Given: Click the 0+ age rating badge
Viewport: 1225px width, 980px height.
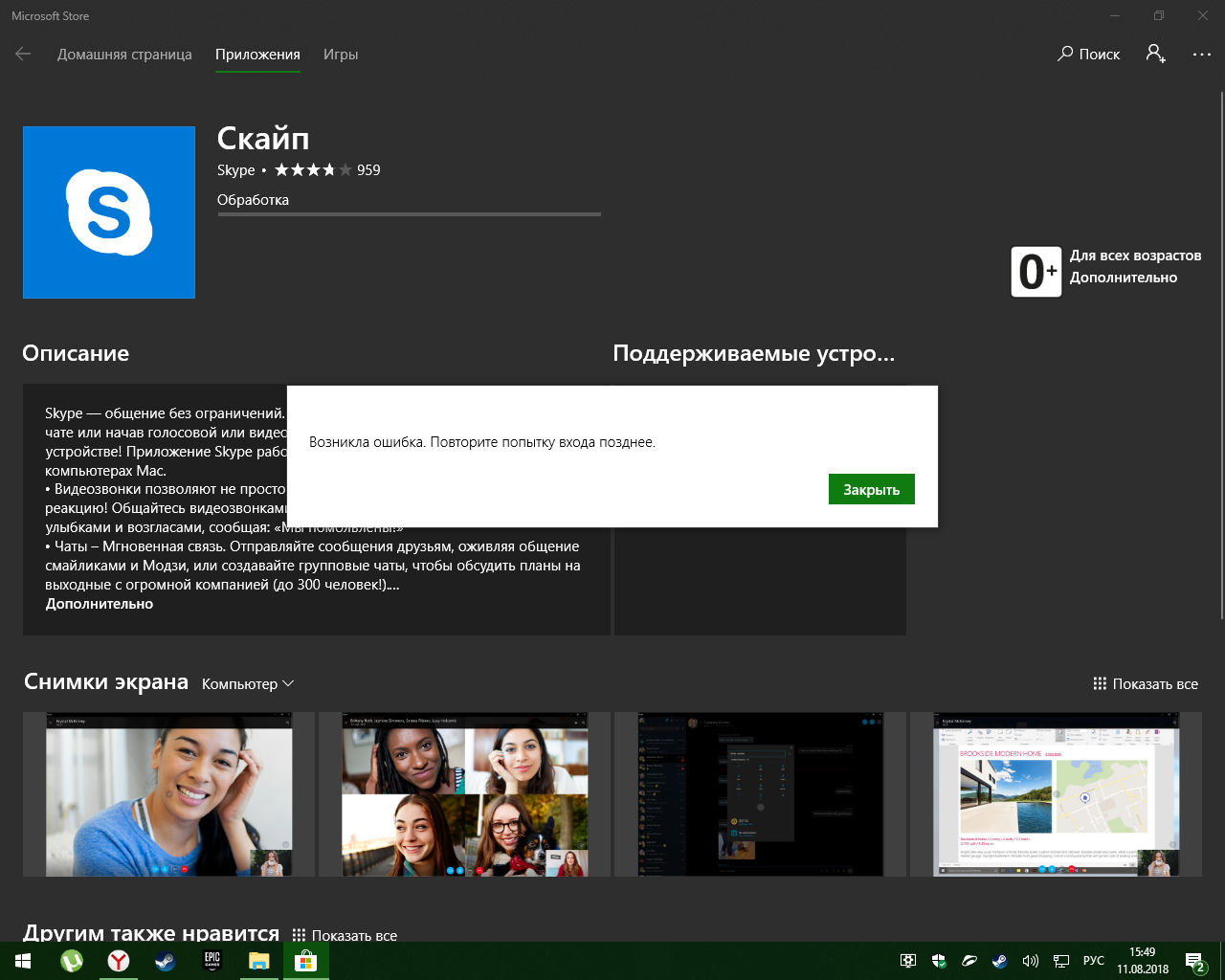Looking at the screenshot, I should pyautogui.click(x=1036, y=272).
